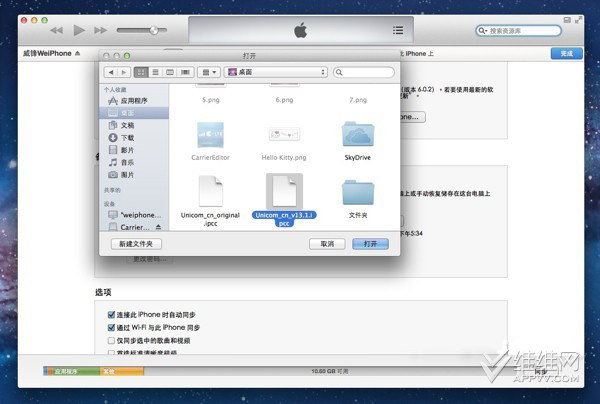The width and height of the screenshot is (600, 404).
Task: Click the 新建文件夹 button
Action: tap(136, 244)
